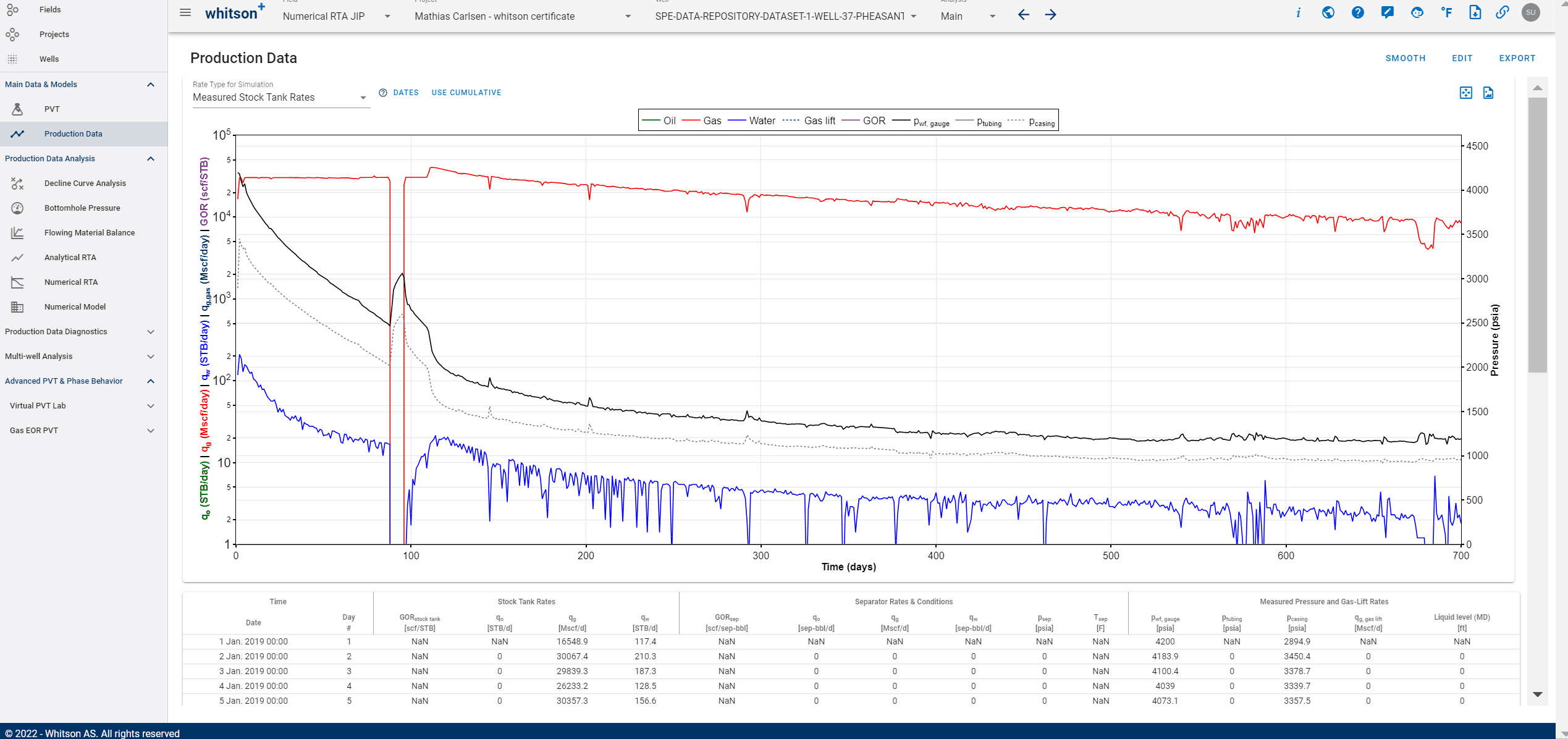
Task: Click the scrollbar up arrow
Action: pyautogui.click(x=1537, y=88)
